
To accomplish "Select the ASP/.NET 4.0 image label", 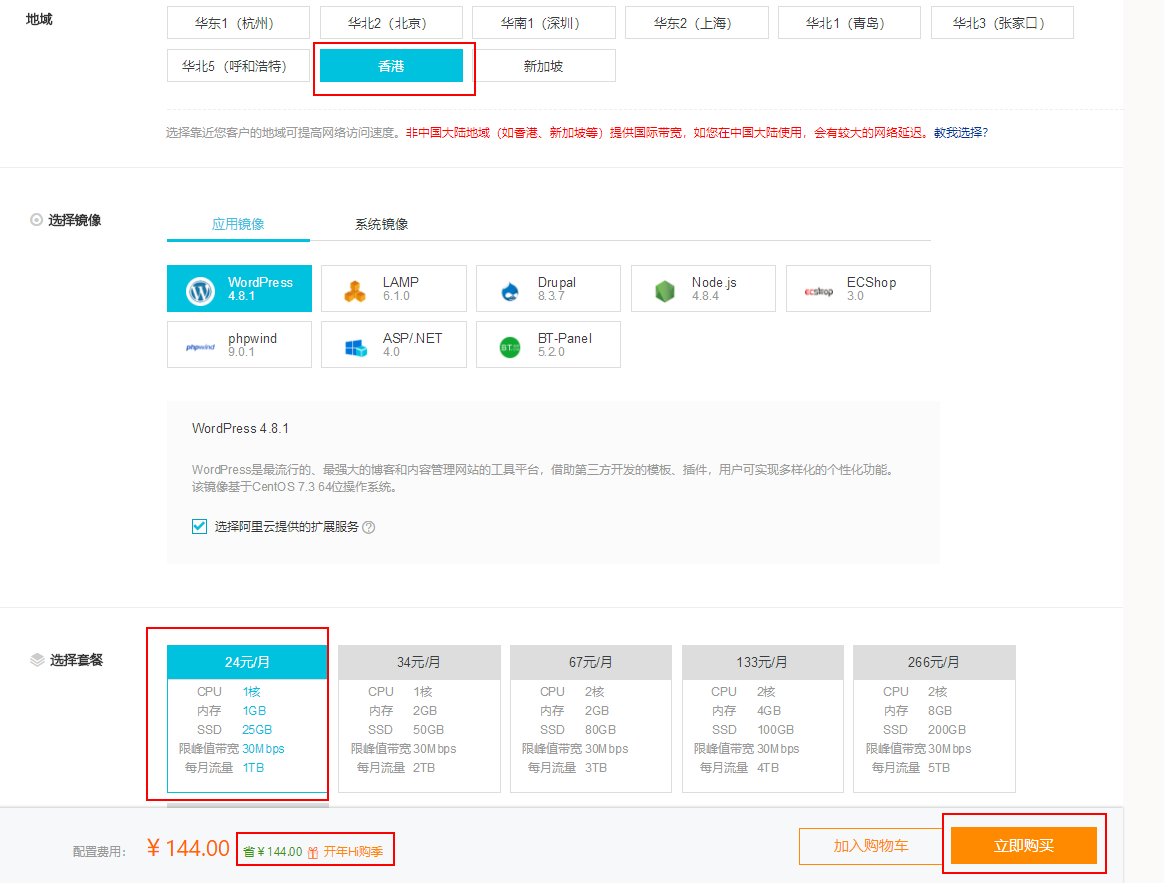I will (x=413, y=345).
